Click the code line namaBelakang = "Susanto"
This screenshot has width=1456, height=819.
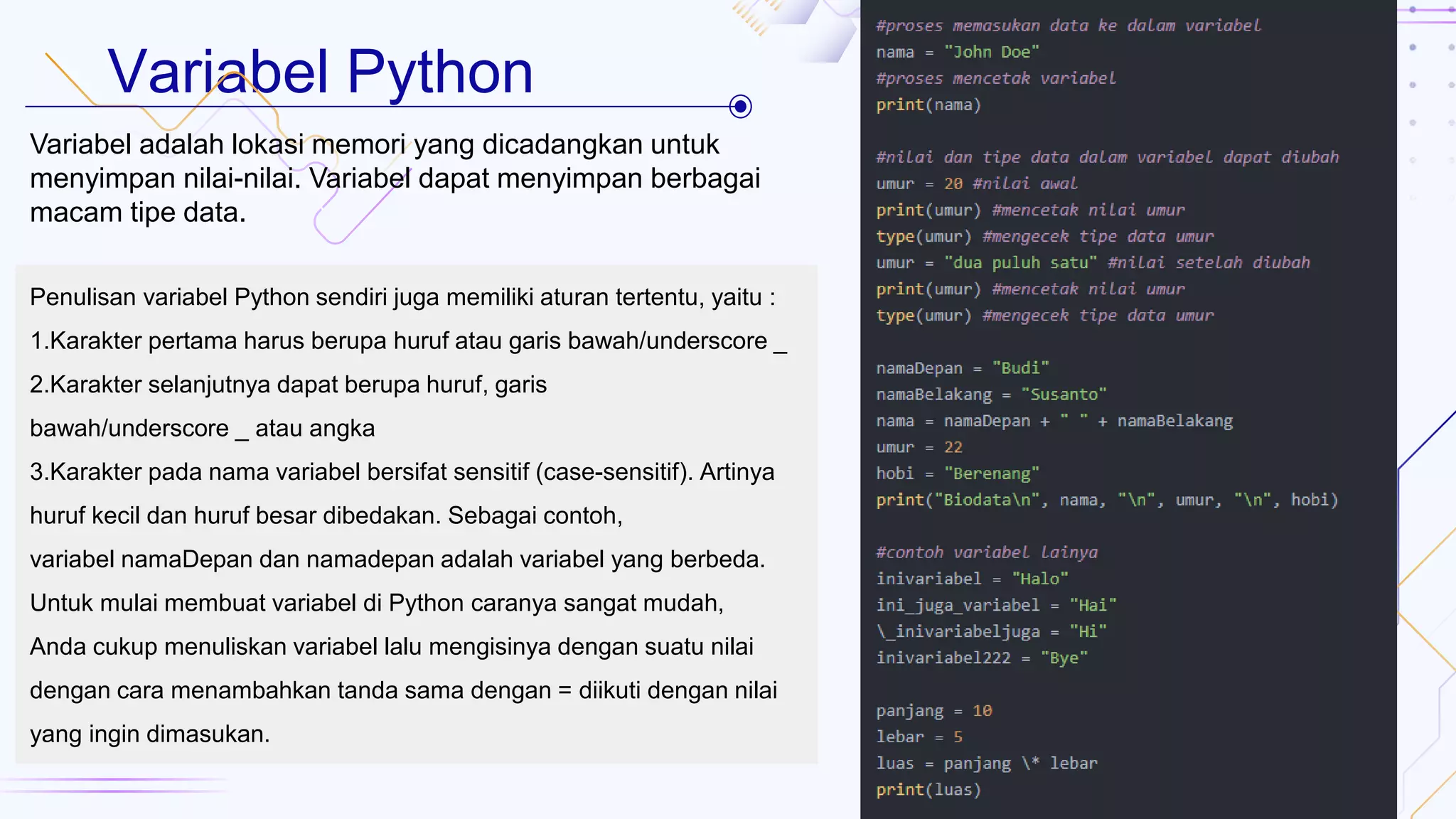click(x=992, y=395)
